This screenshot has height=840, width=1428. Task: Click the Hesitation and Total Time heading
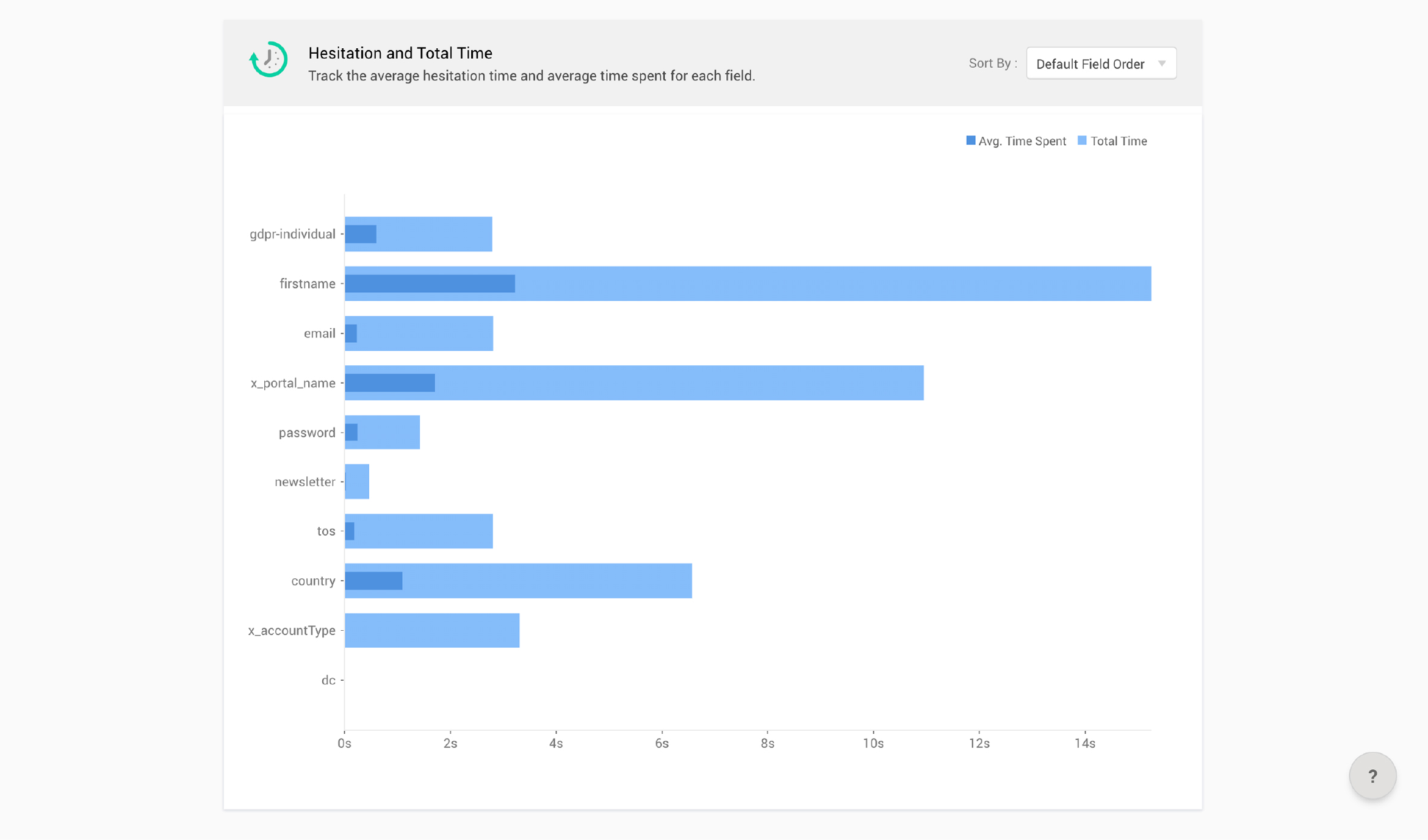pos(400,53)
